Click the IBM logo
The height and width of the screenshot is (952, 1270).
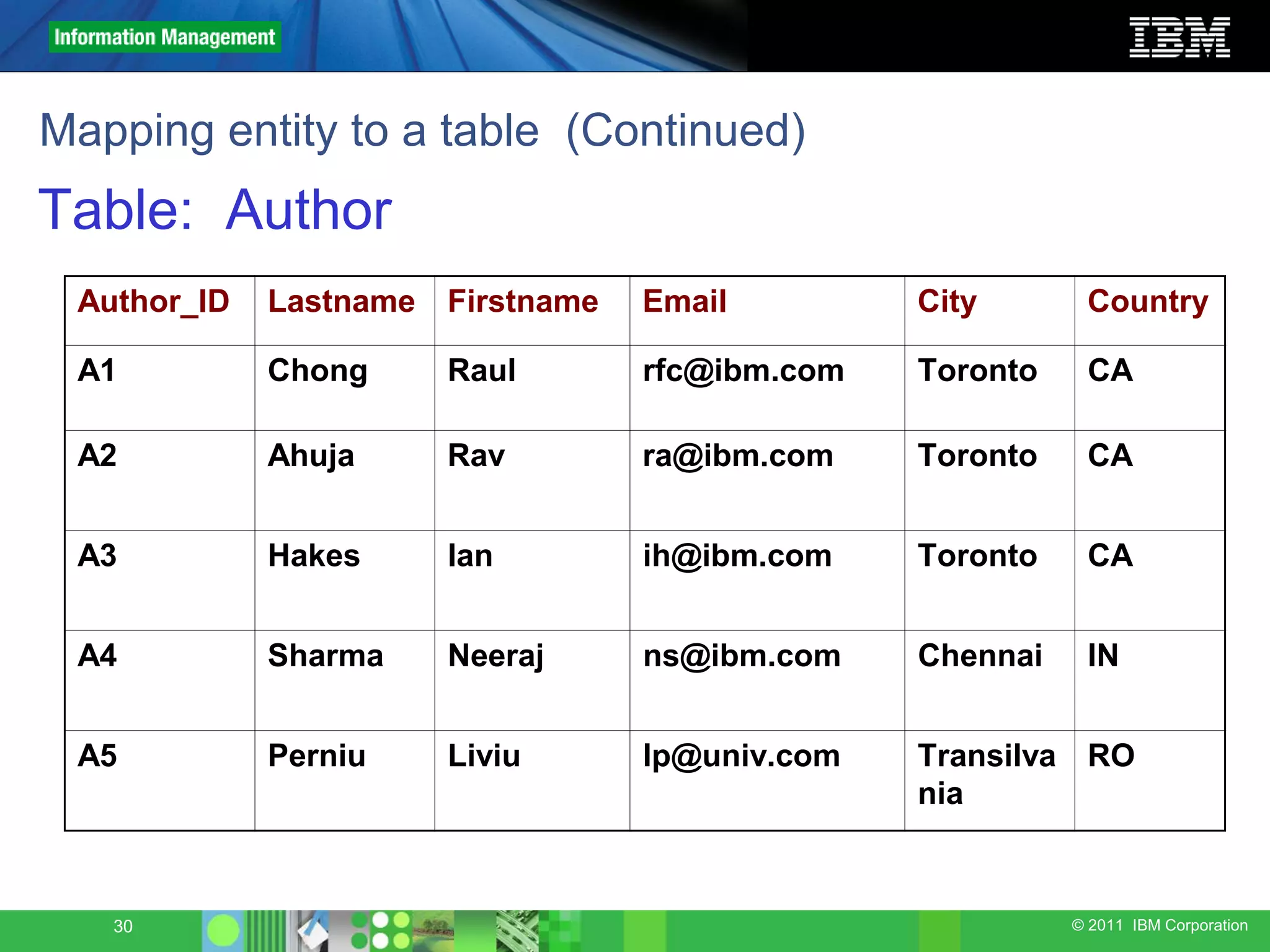pyautogui.click(x=1179, y=38)
